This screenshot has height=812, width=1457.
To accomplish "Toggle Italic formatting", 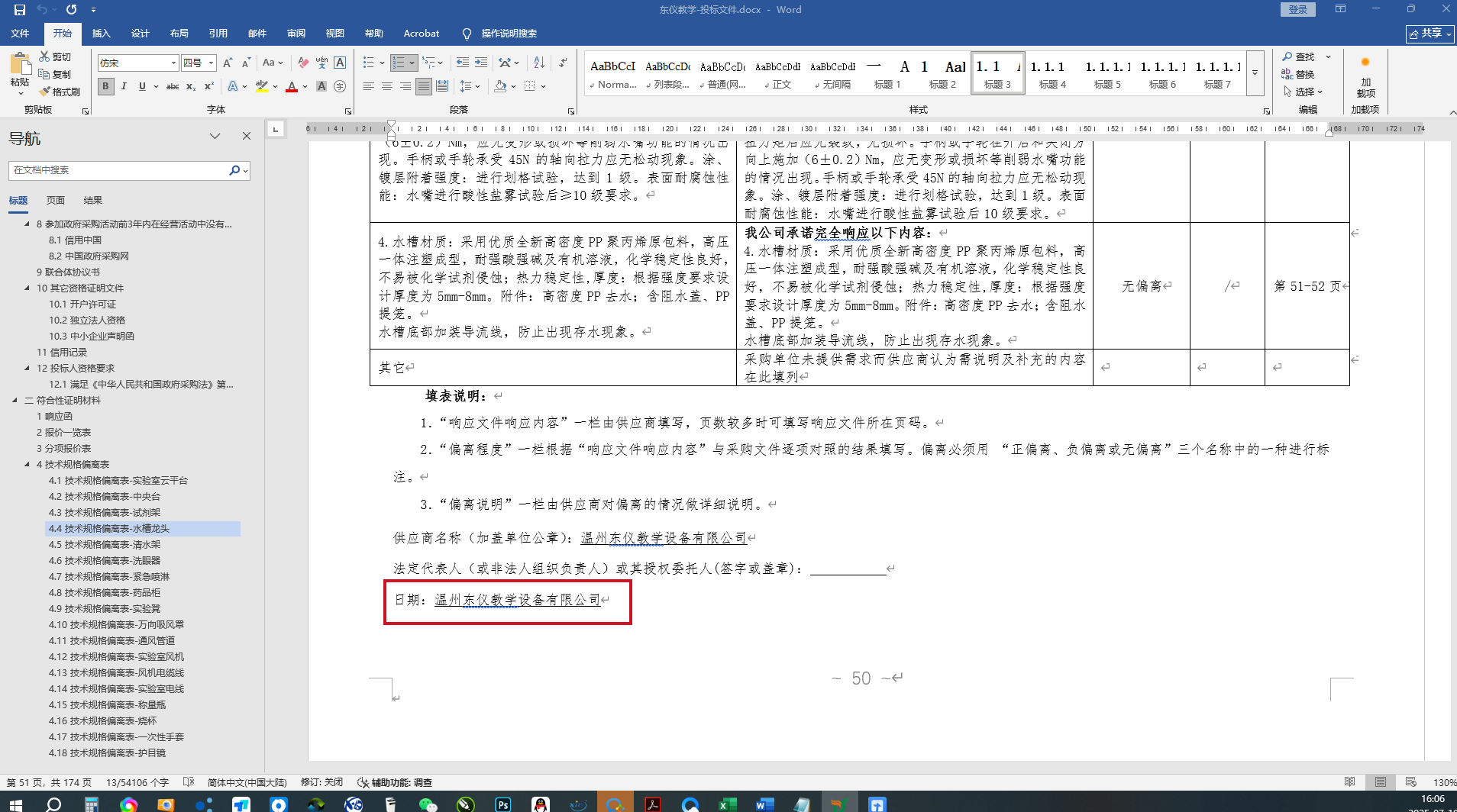I will tap(124, 86).
